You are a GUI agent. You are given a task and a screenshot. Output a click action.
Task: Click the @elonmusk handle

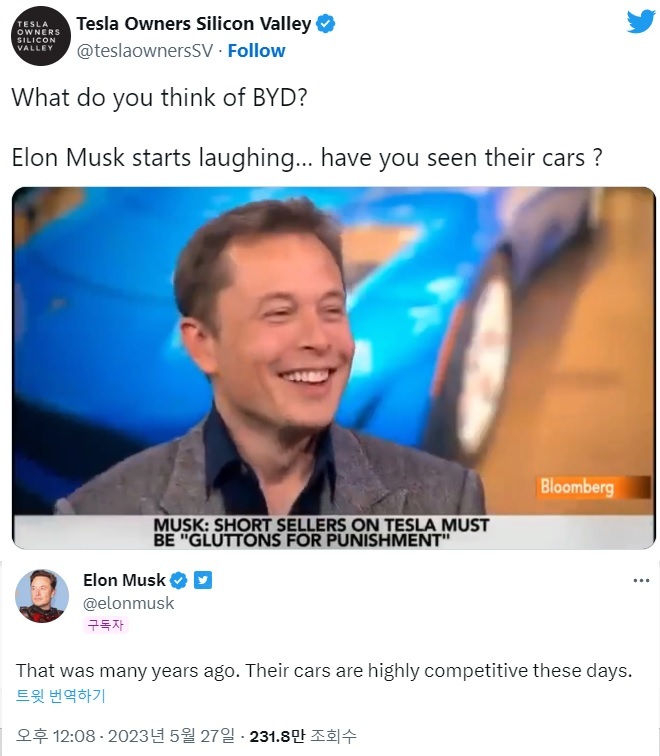pyautogui.click(x=129, y=603)
